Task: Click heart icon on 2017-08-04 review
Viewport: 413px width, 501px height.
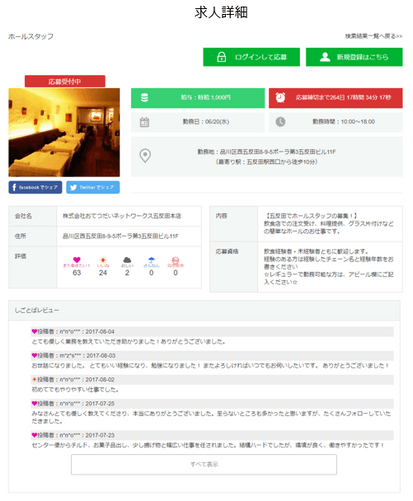Action: [34, 331]
